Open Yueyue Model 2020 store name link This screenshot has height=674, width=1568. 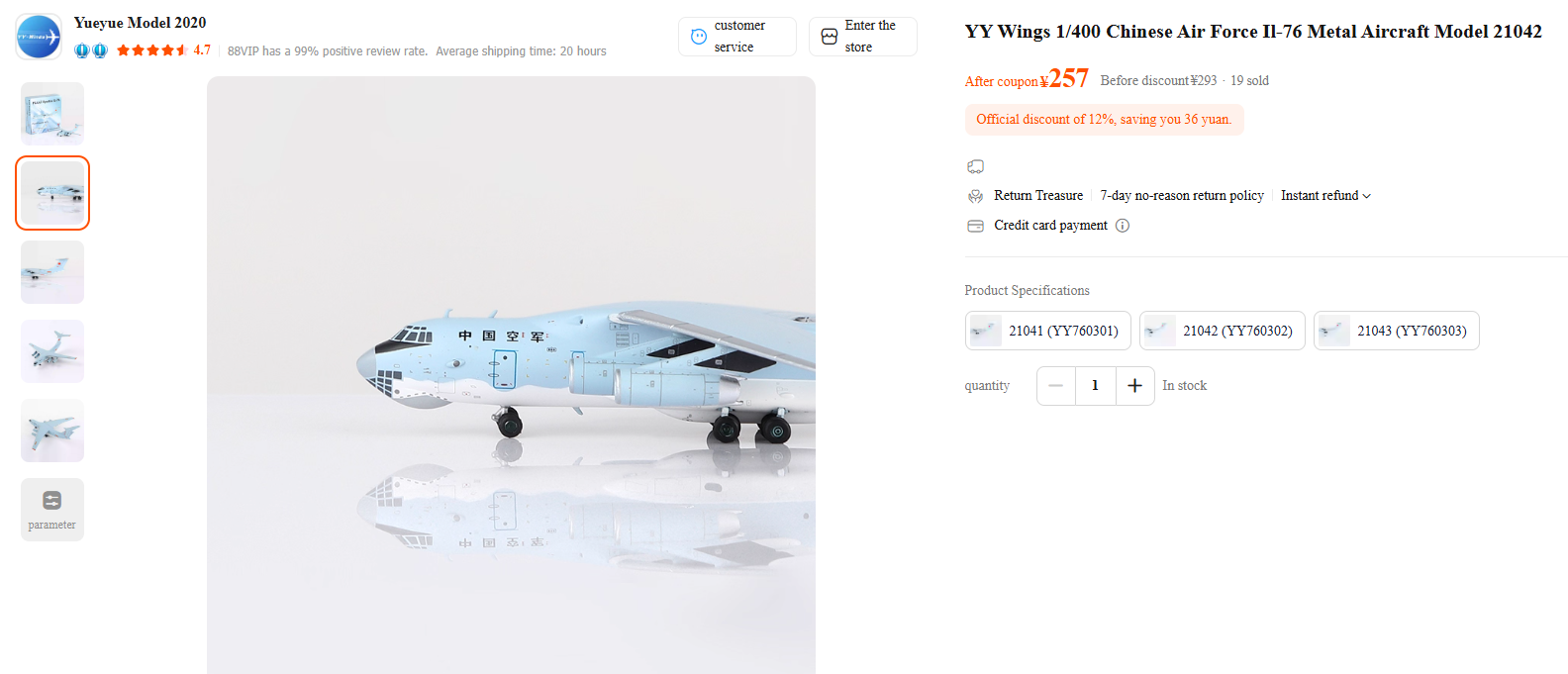tap(140, 23)
